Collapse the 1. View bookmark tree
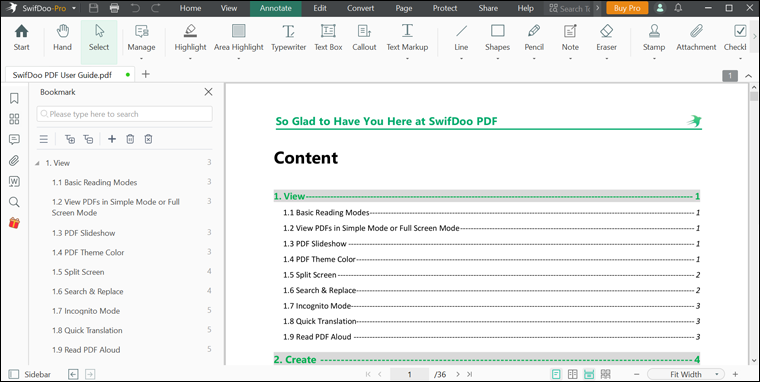 [37, 163]
